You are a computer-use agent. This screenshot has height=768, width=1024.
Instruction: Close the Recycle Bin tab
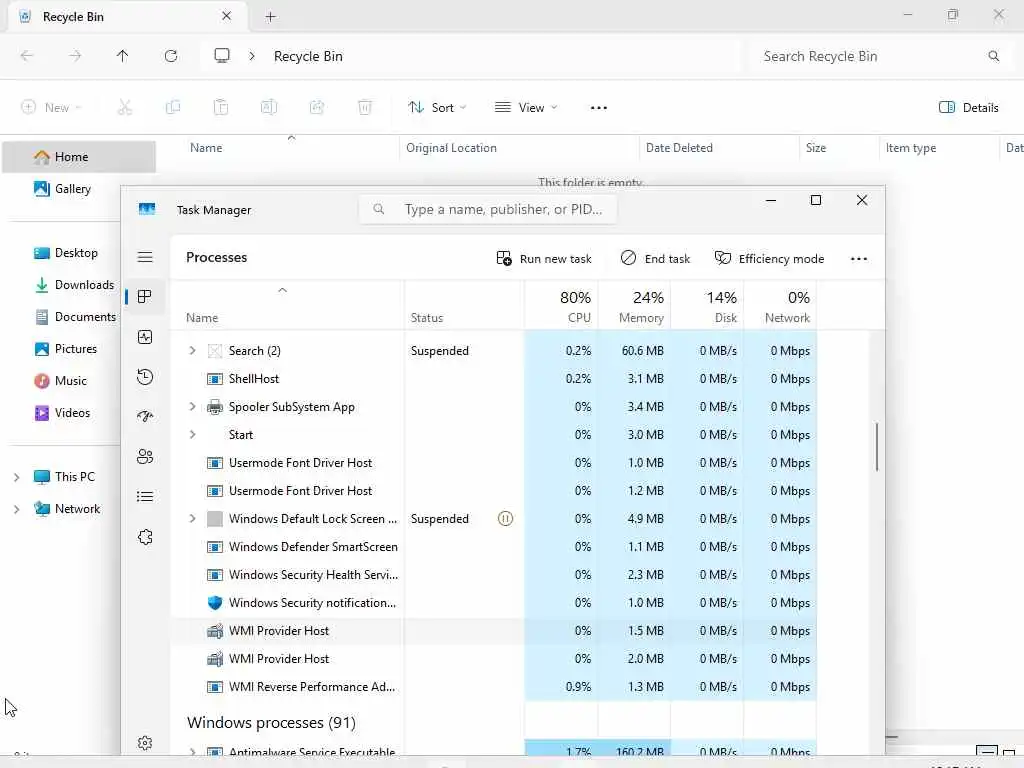(x=227, y=16)
